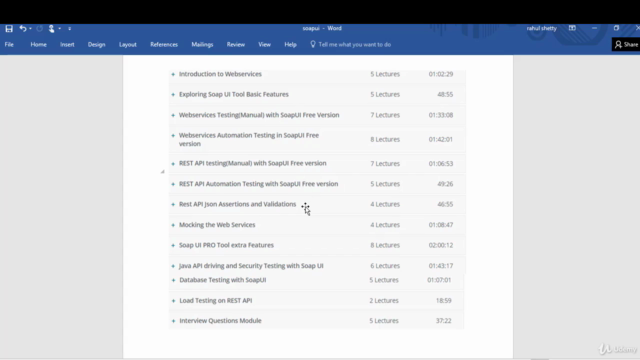
Task: Open the Customize Quick Access Toolbar dropdown
Action: pyautogui.click(x=70, y=29)
